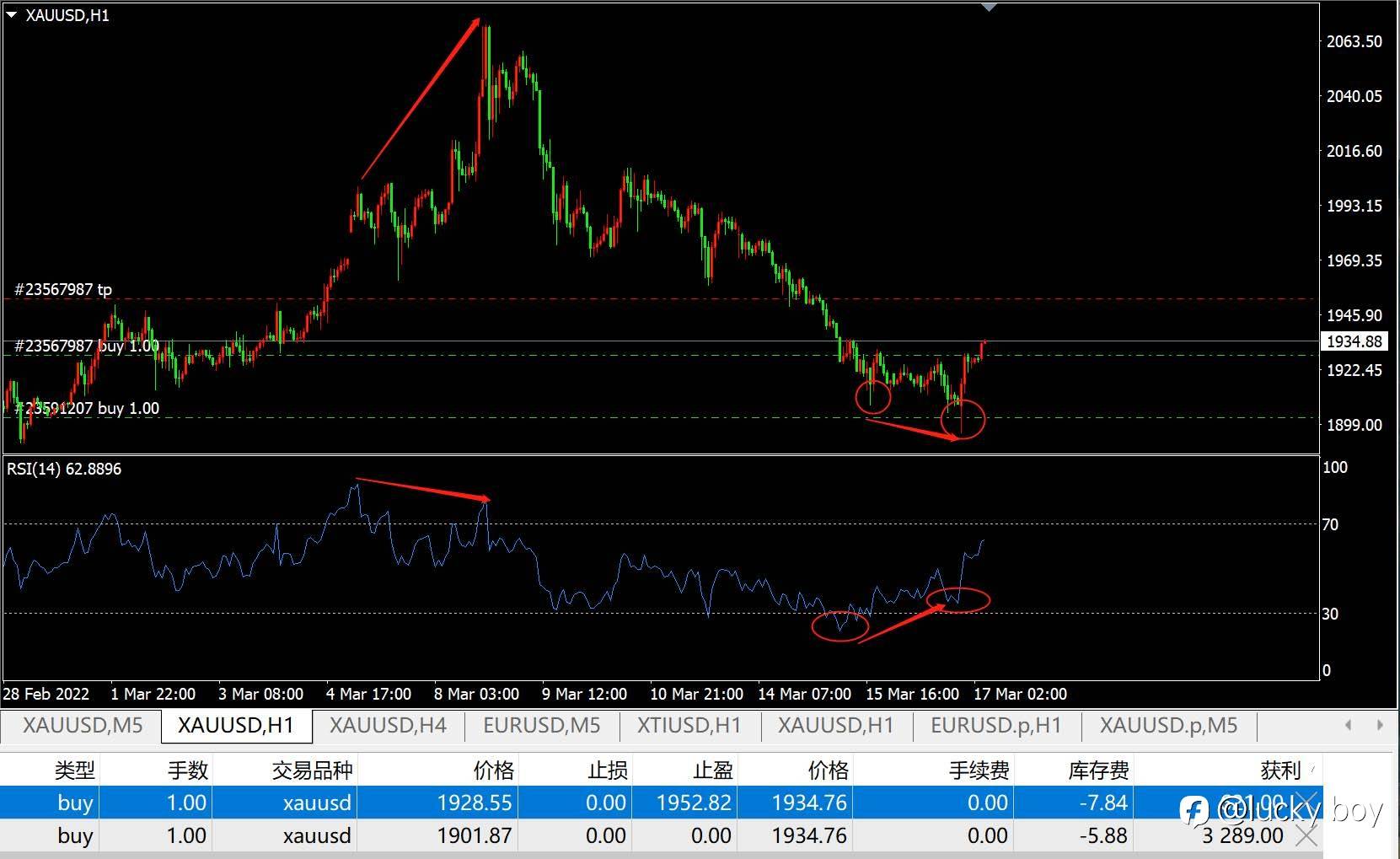Click the current price tag 1934.88
This screenshot has height=859, width=1400.
pyautogui.click(x=1354, y=341)
